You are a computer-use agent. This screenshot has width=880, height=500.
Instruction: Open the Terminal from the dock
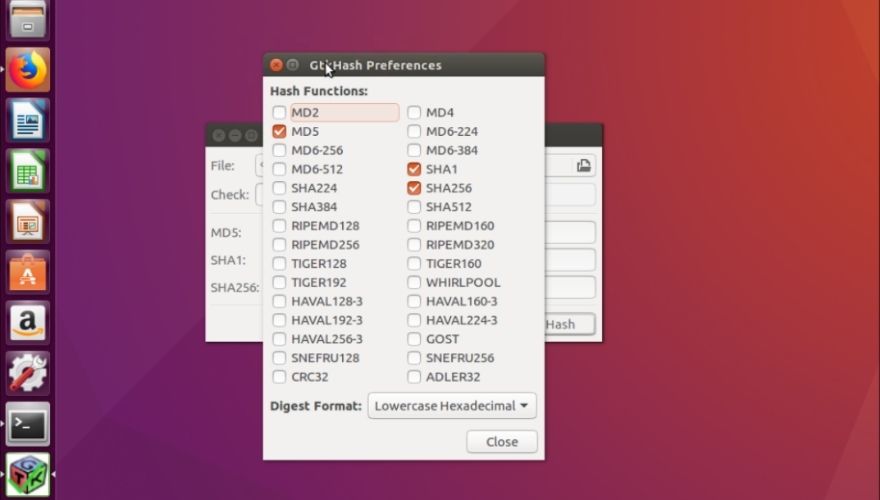coord(28,423)
